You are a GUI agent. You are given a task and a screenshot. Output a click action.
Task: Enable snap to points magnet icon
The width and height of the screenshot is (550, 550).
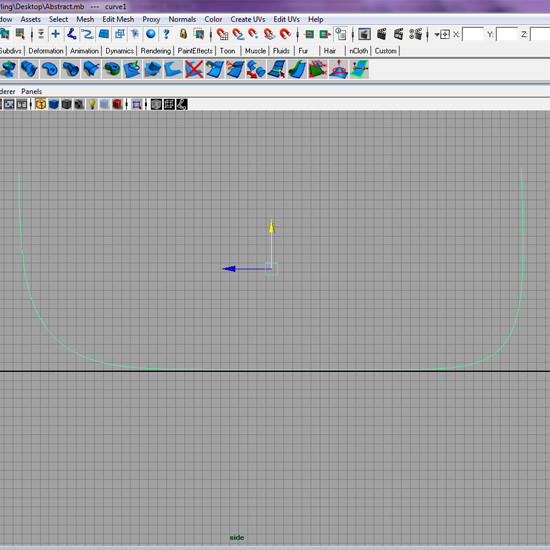tap(253, 34)
